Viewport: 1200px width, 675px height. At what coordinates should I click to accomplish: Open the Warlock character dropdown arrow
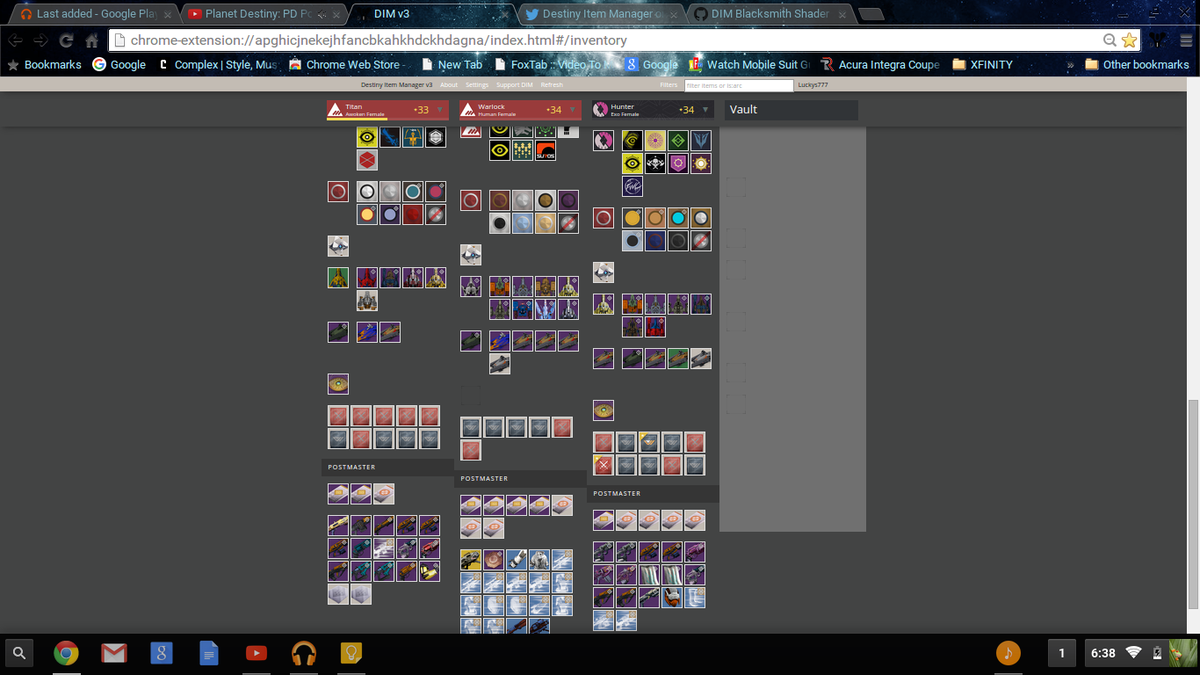click(572, 109)
